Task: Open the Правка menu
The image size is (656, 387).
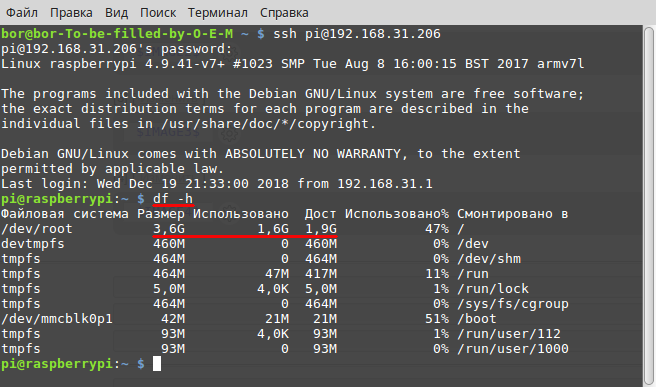Action: 71,13
